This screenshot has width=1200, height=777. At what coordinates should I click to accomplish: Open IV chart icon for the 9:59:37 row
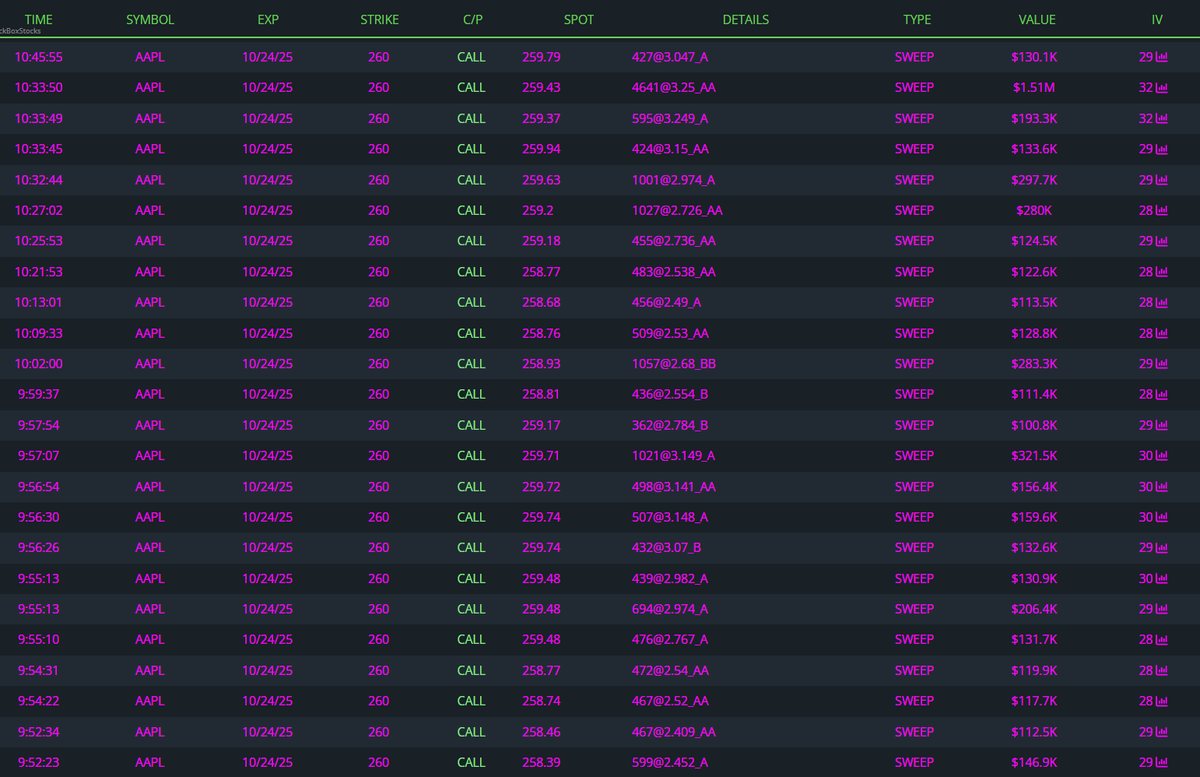[x=1162, y=395]
